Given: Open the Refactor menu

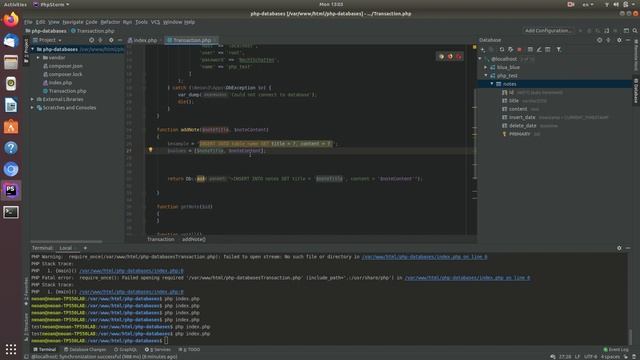Looking at the screenshot, I should point(110,22).
